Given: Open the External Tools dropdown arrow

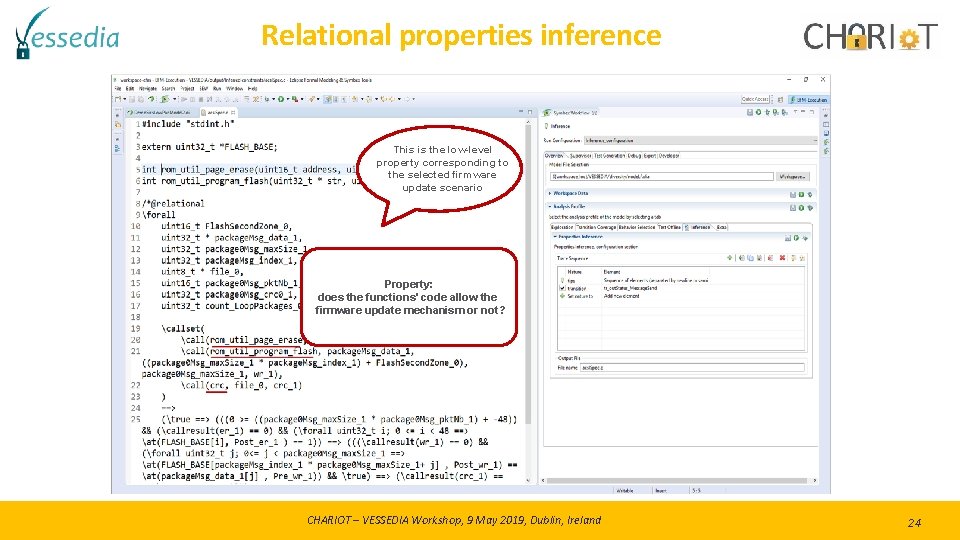Looking at the screenshot, I should pyautogui.click(x=302, y=99).
